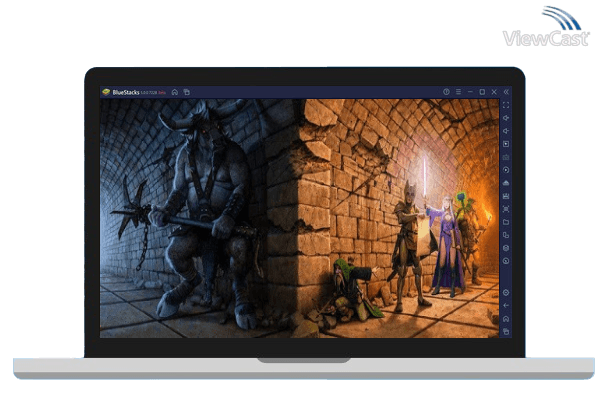
Task: Click the circular play record icon in sidebar
Action: click(x=506, y=170)
